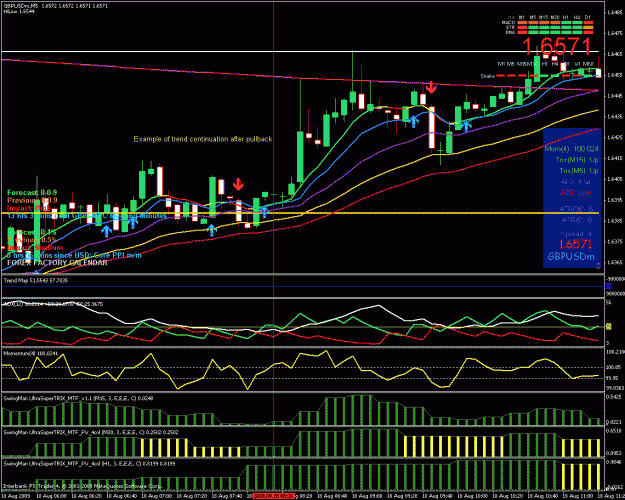Click the last blue buy arrow before the rally end
The width and height of the screenshot is (625, 500).
point(466,126)
